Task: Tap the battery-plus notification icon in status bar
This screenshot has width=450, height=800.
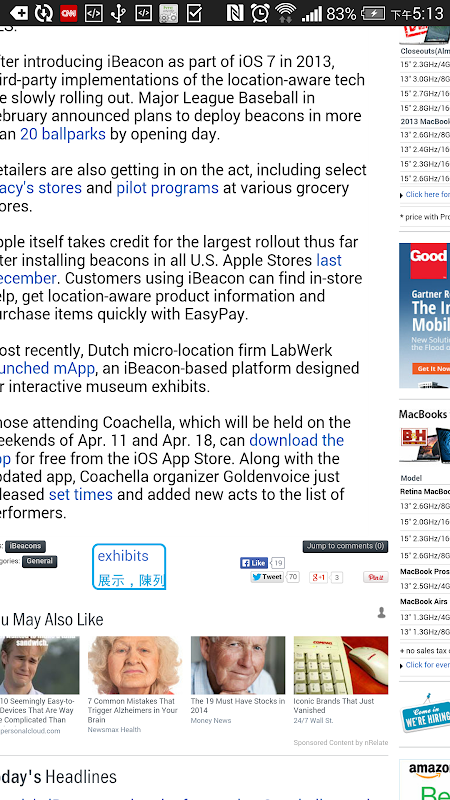Action: tap(19, 13)
